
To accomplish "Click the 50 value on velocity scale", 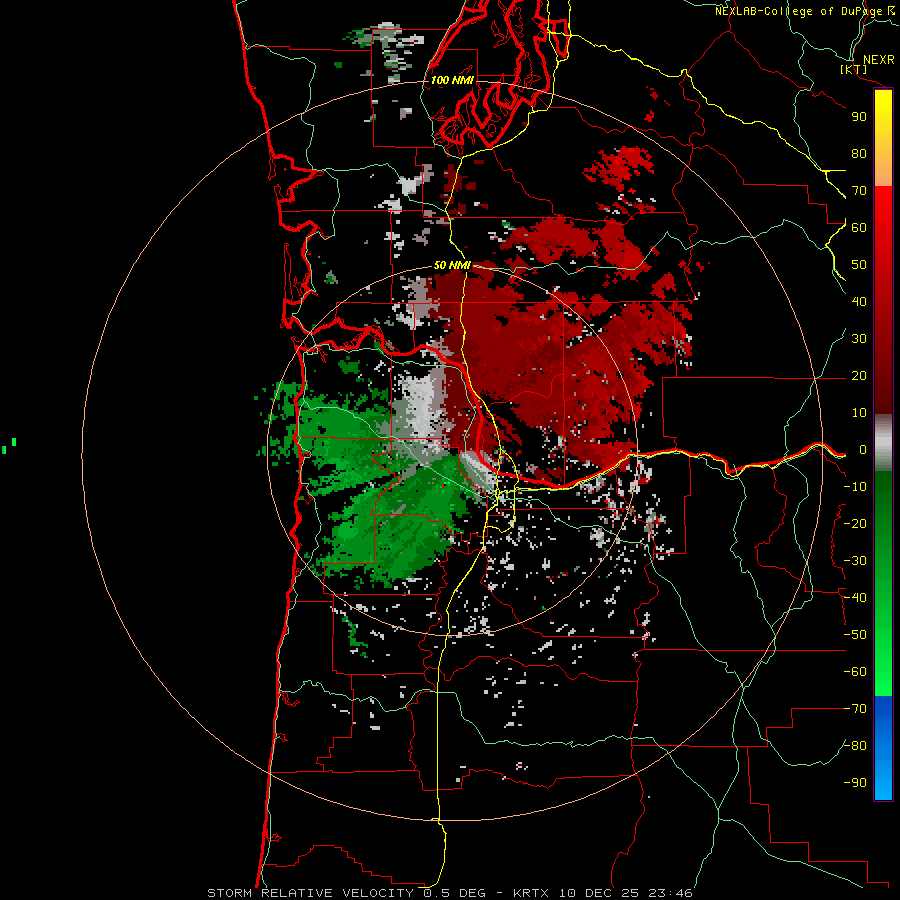I will click(859, 265).
